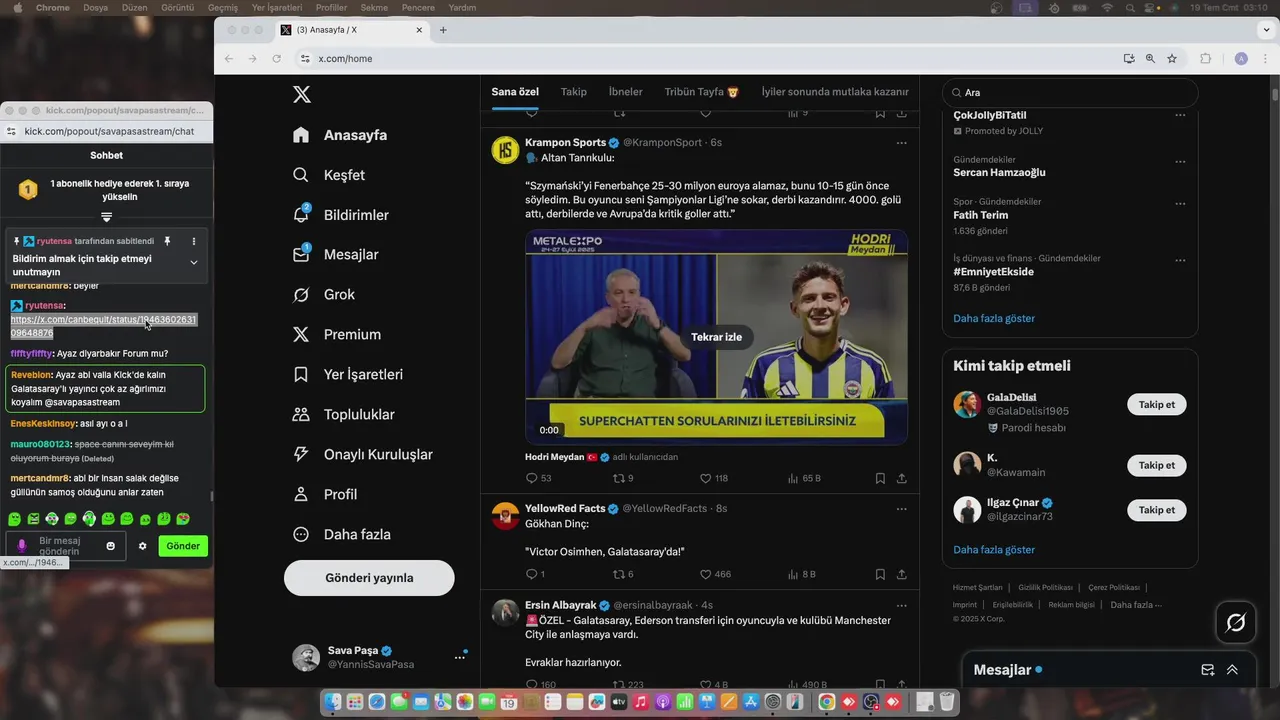Repost the Krampon Sports post
The width and height of the screenshot is (1280, 720).
click(623, 478)
